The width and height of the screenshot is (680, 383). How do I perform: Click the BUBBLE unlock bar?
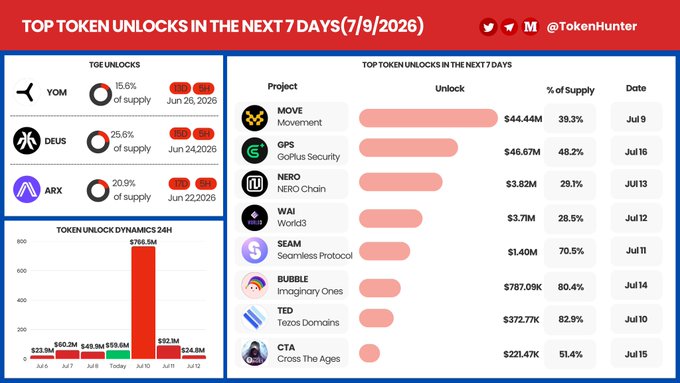[x=380, y=288]
